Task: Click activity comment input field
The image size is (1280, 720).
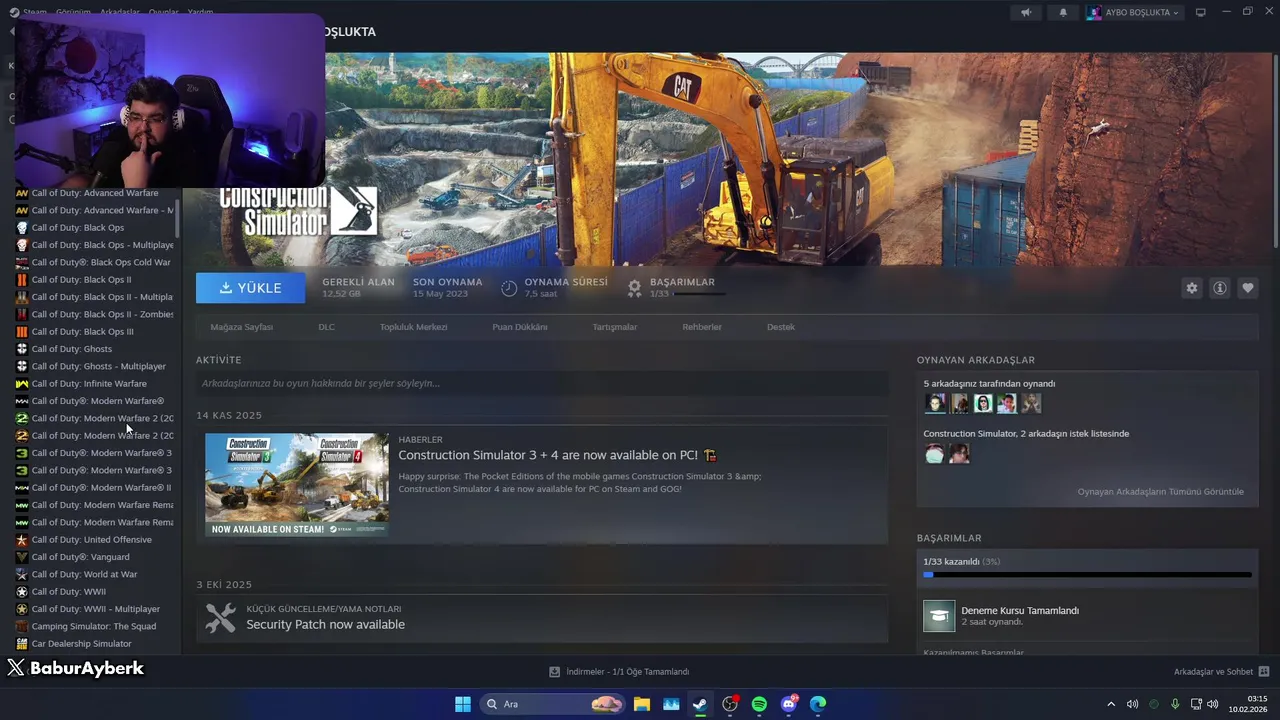Action: click(x=542, y=383)
